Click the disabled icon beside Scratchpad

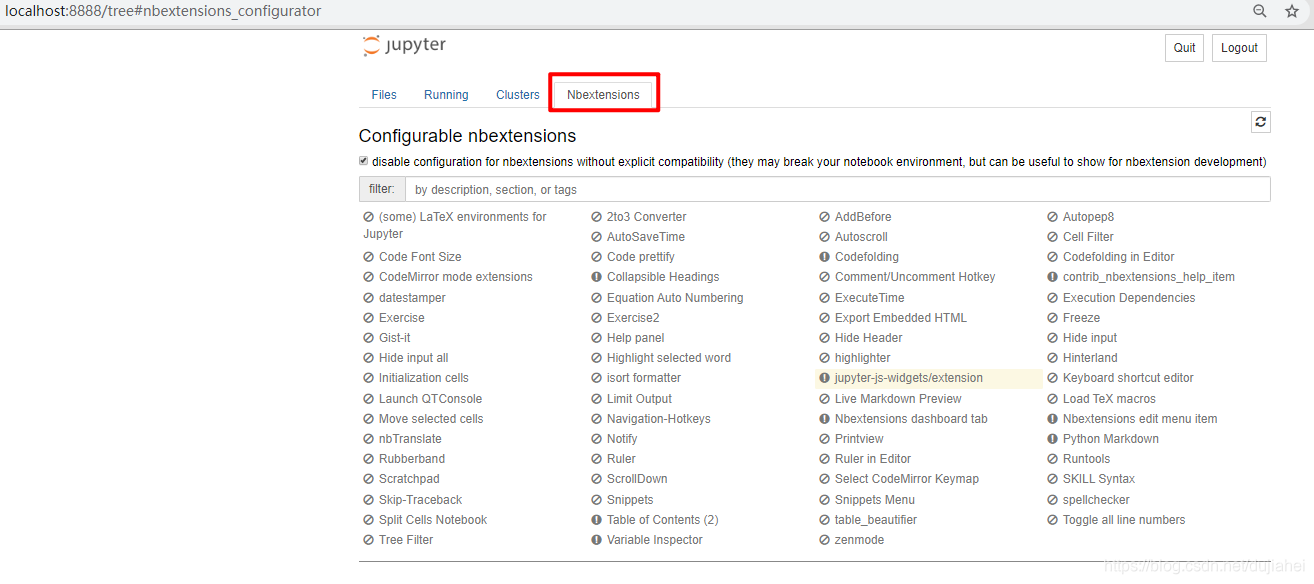[369, 479]
